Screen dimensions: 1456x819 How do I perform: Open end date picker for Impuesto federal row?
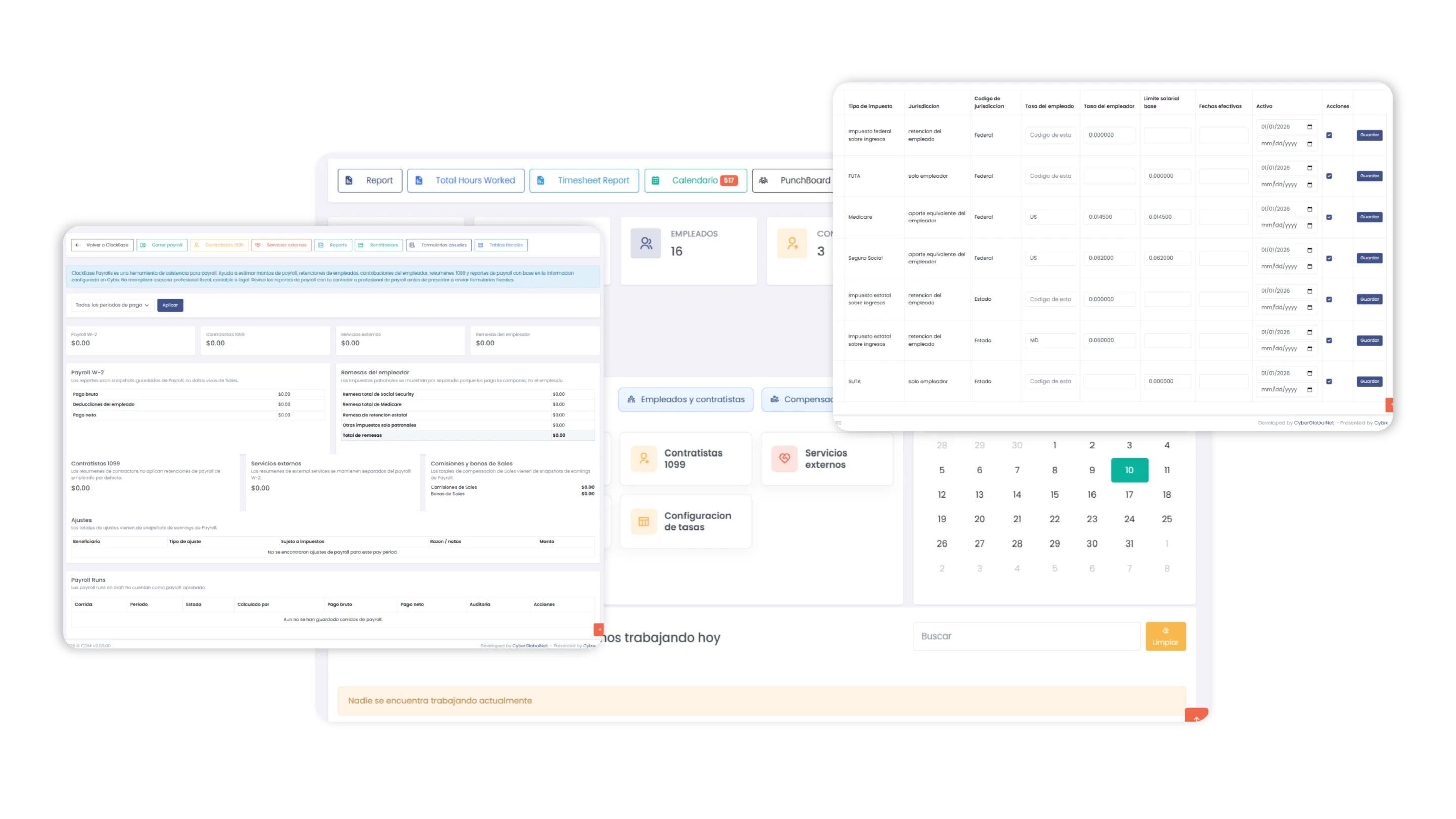[x=1309, y=144]
